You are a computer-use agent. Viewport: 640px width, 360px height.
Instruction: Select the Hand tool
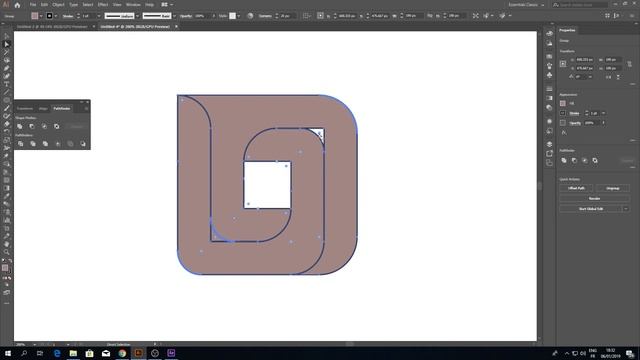(x=6, y=244)
